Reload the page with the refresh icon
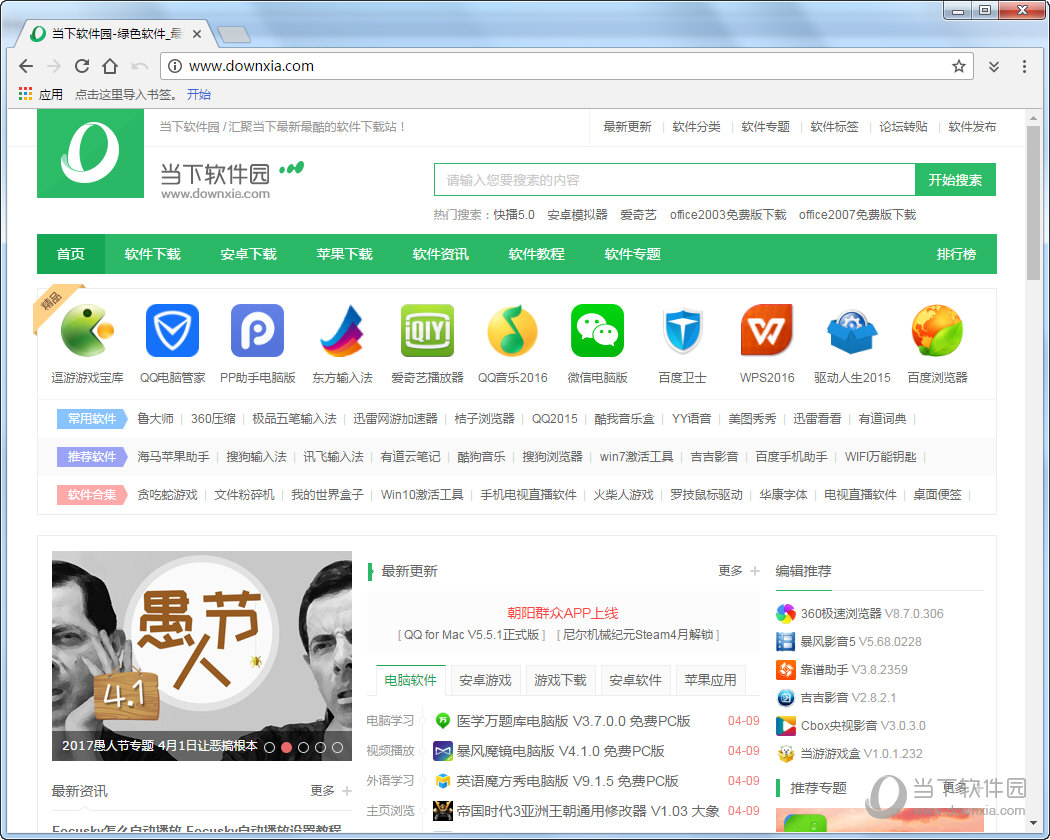 (x=82, y=66)
